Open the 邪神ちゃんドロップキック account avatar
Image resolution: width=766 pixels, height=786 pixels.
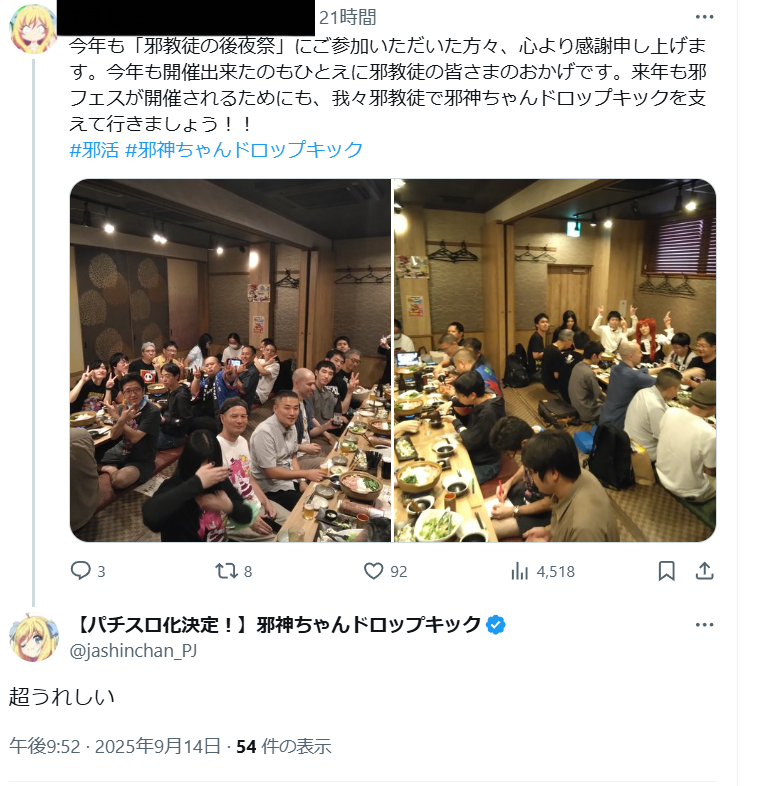click(34, 639)
